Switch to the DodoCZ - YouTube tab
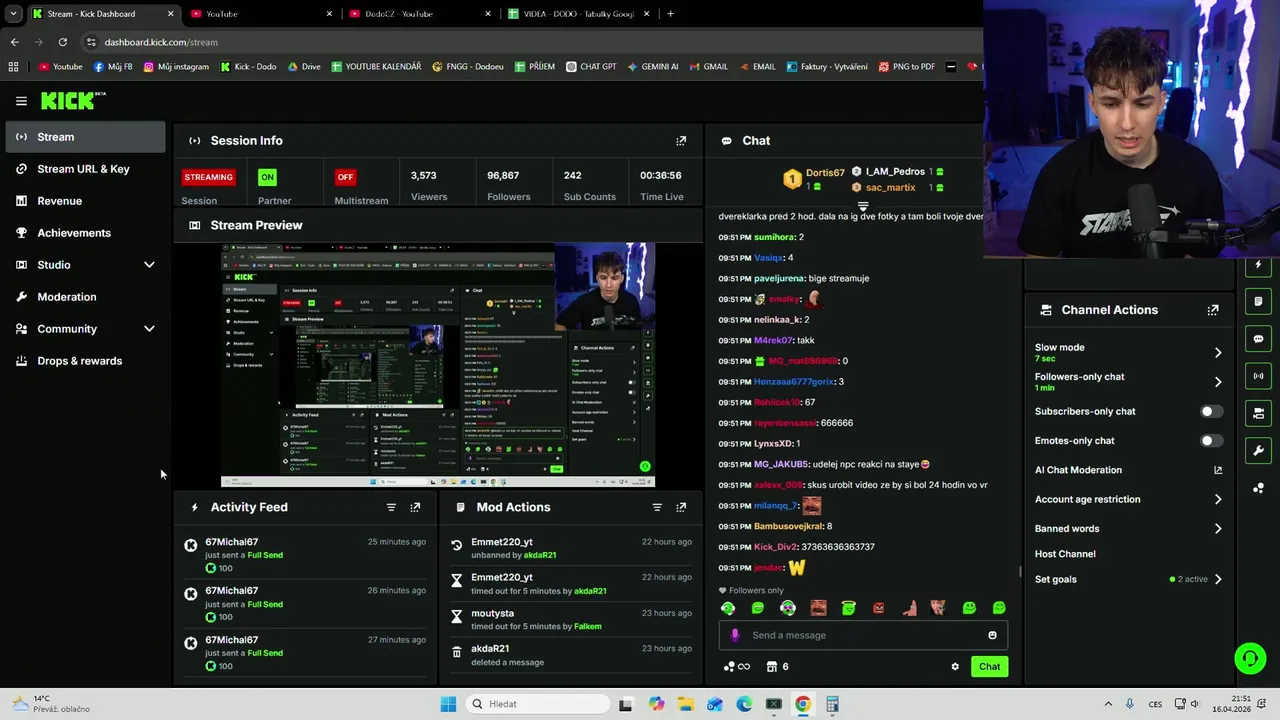The width and height of the screenshot is (1280, 720). point(420,14)
